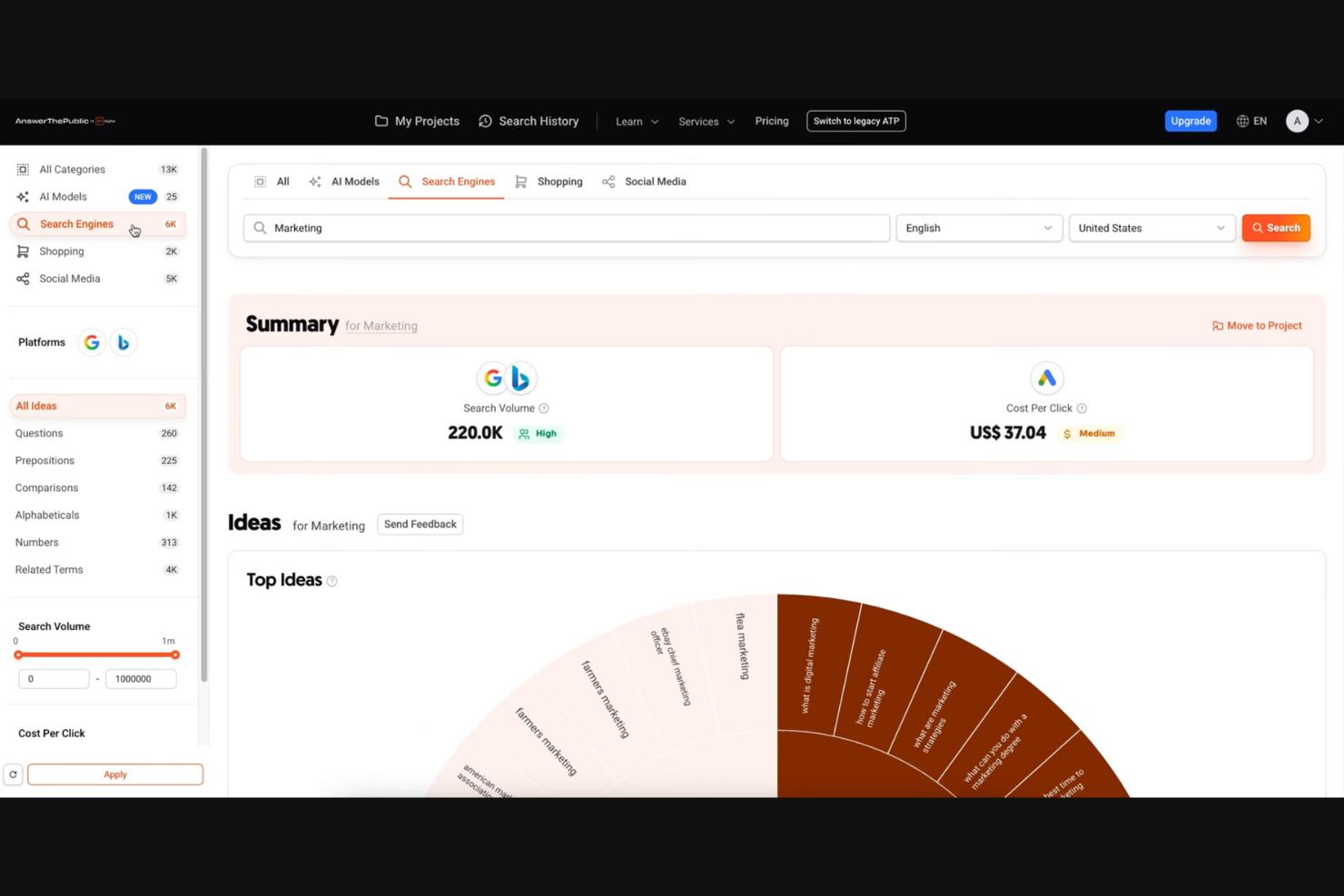The height and width of the screenshot is (896, 1344).
Task: Toggle the Bing platform filter
Action: 123,342
